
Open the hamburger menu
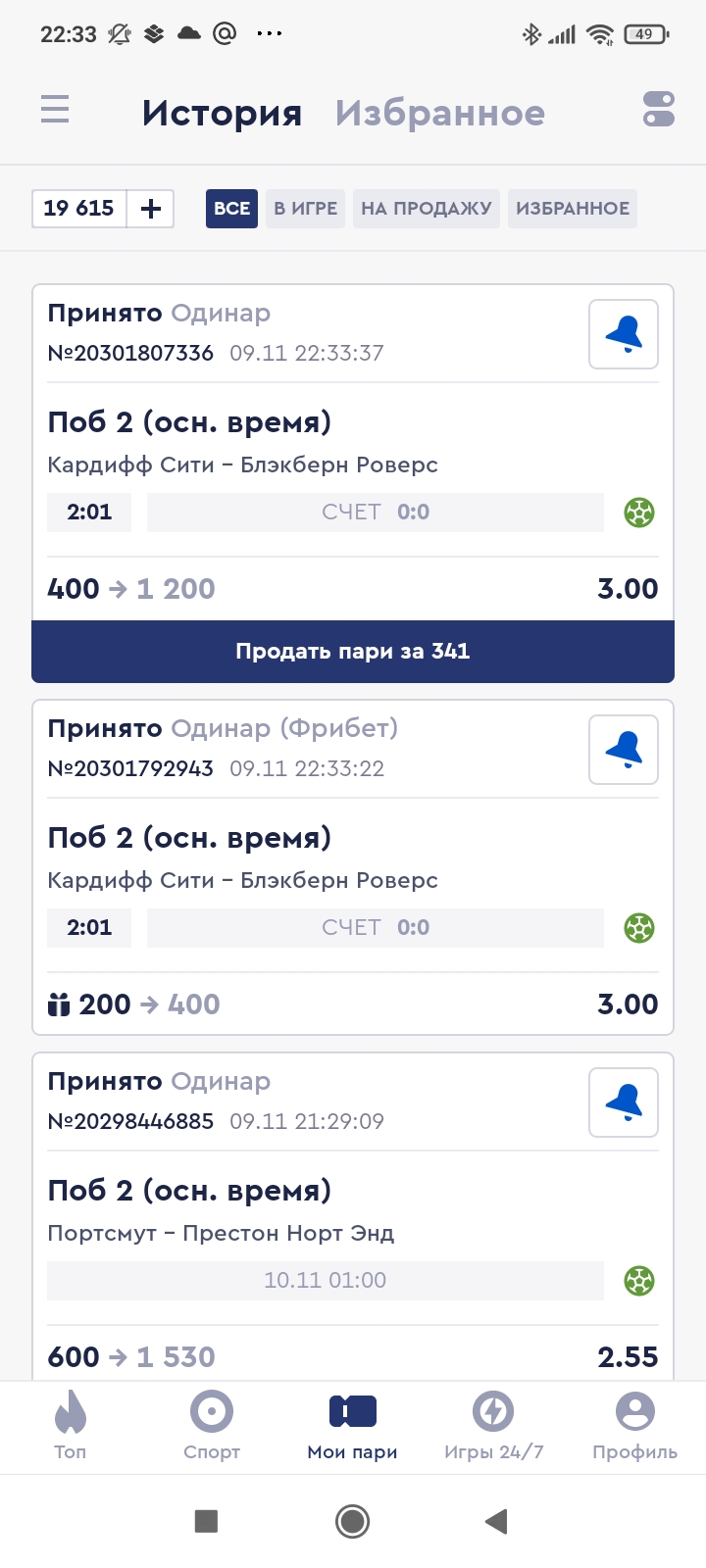(55, 109)
